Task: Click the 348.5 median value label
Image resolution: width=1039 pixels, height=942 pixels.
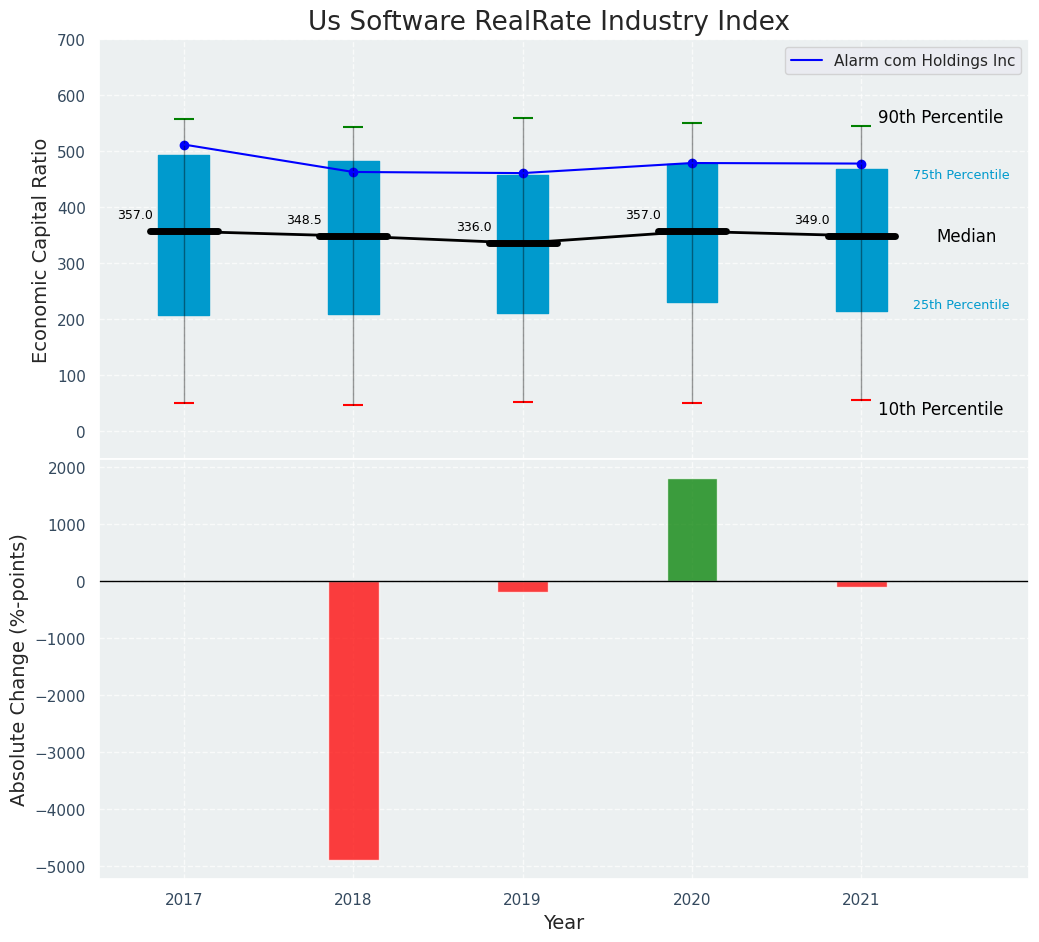Action: click(x=304, y=220)
